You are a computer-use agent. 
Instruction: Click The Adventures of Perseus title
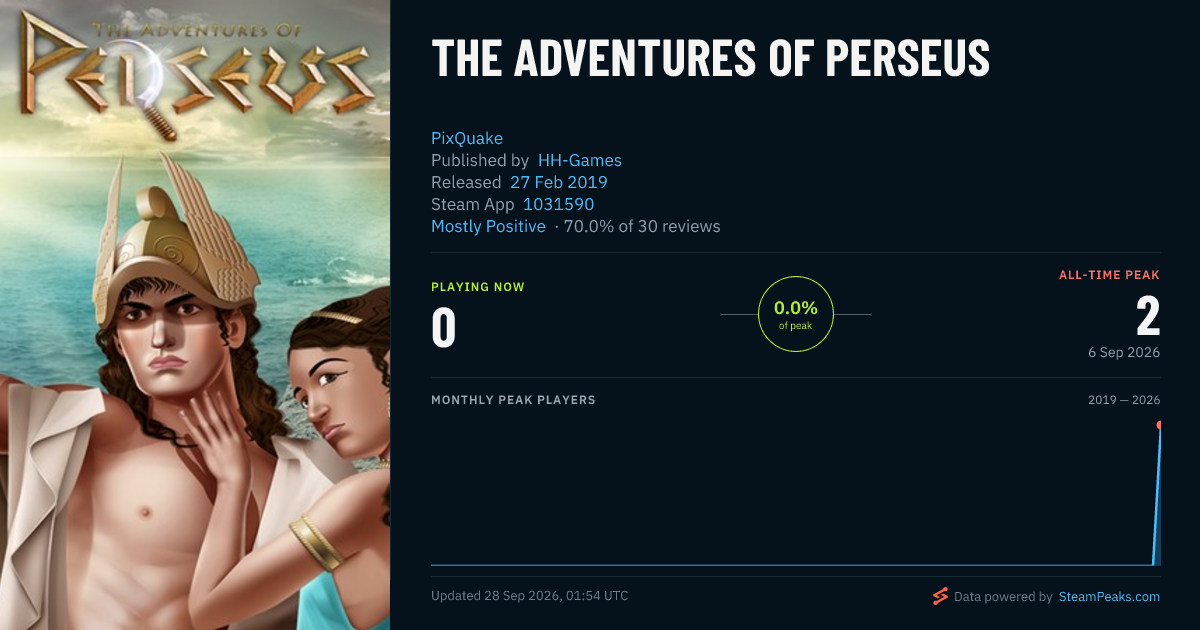(x=710, y=59)
